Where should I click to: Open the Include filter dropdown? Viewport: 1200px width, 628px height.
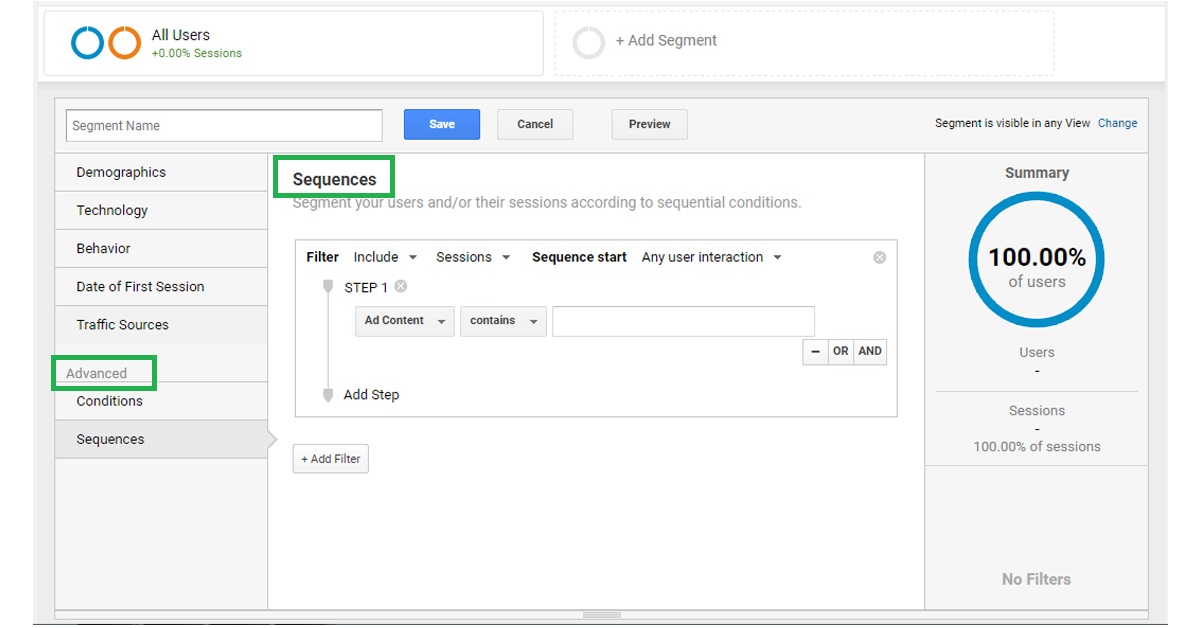pos(385,257)
